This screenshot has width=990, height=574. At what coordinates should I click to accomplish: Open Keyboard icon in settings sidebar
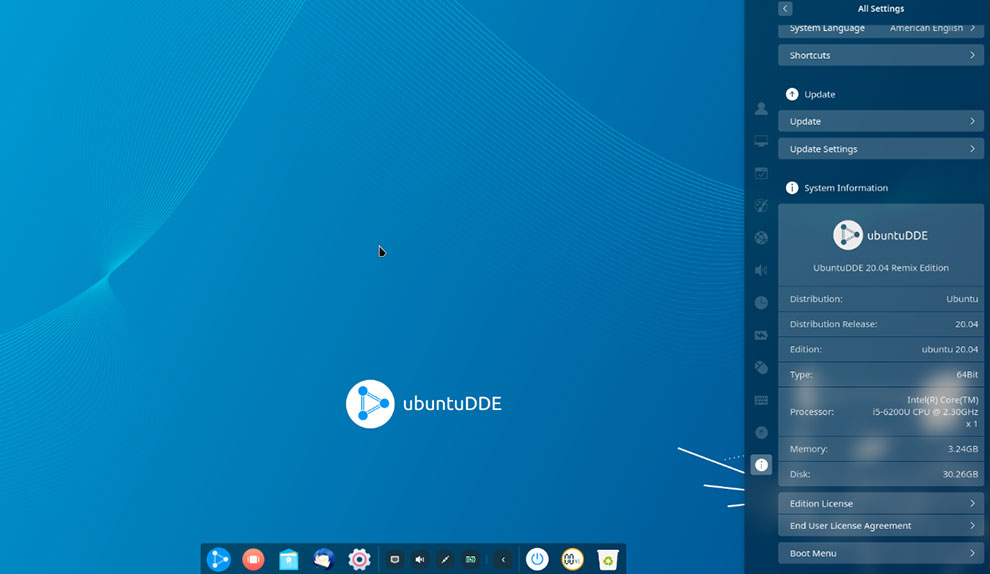coord(761,400)
